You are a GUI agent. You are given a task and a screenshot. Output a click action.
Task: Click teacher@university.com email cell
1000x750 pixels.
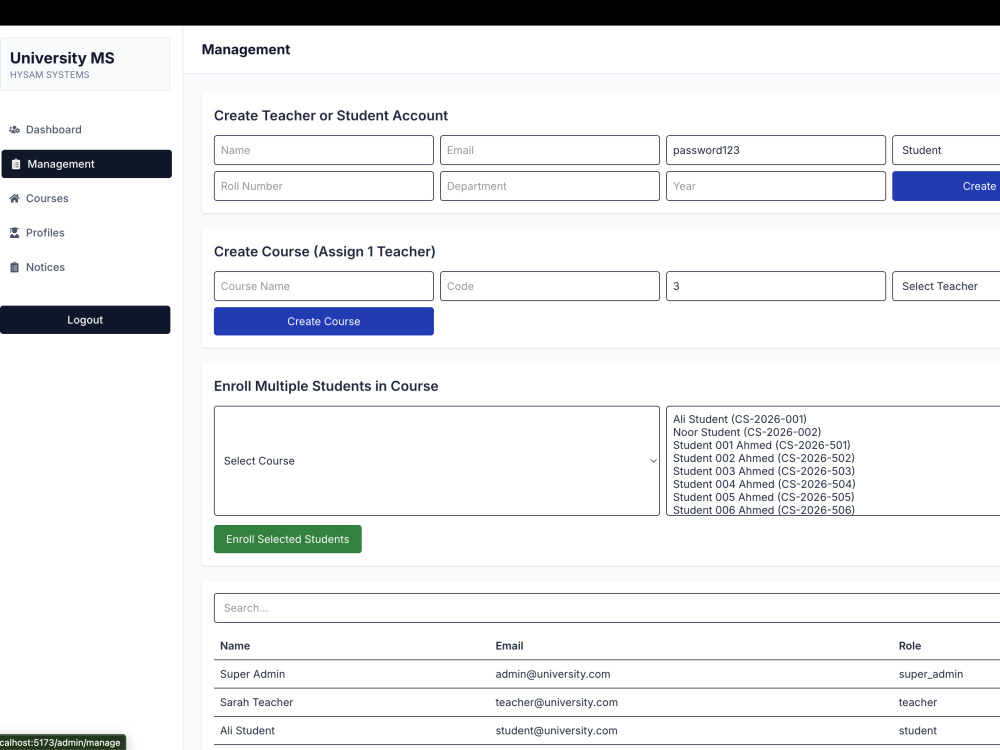(557, 702)
